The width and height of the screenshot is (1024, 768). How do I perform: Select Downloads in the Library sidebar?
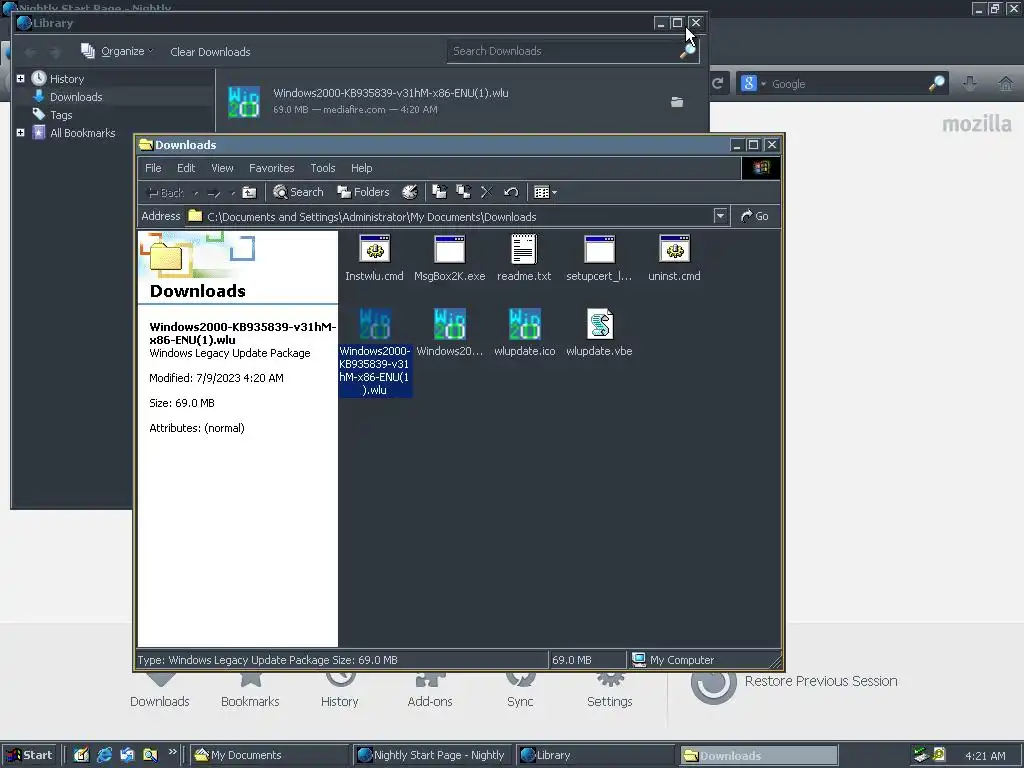click(76, 97)
